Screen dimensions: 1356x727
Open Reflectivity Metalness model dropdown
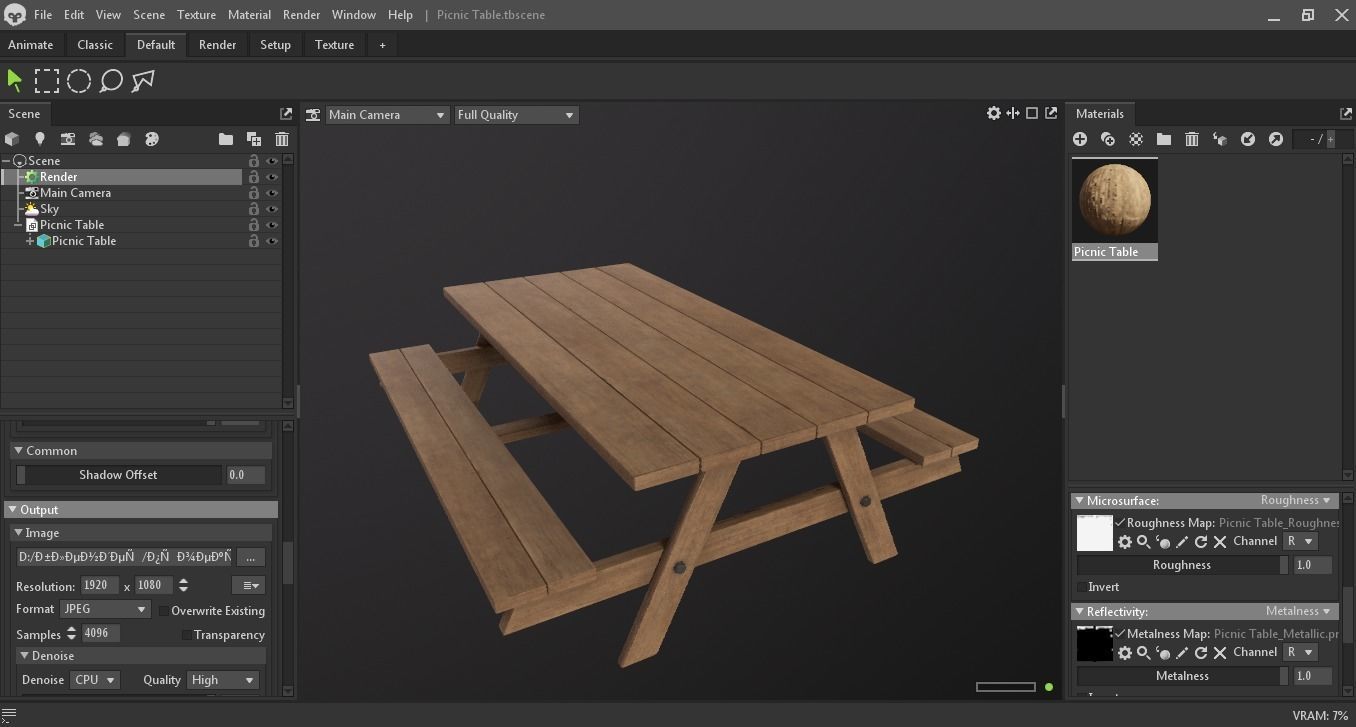[x=1298, y=611]
